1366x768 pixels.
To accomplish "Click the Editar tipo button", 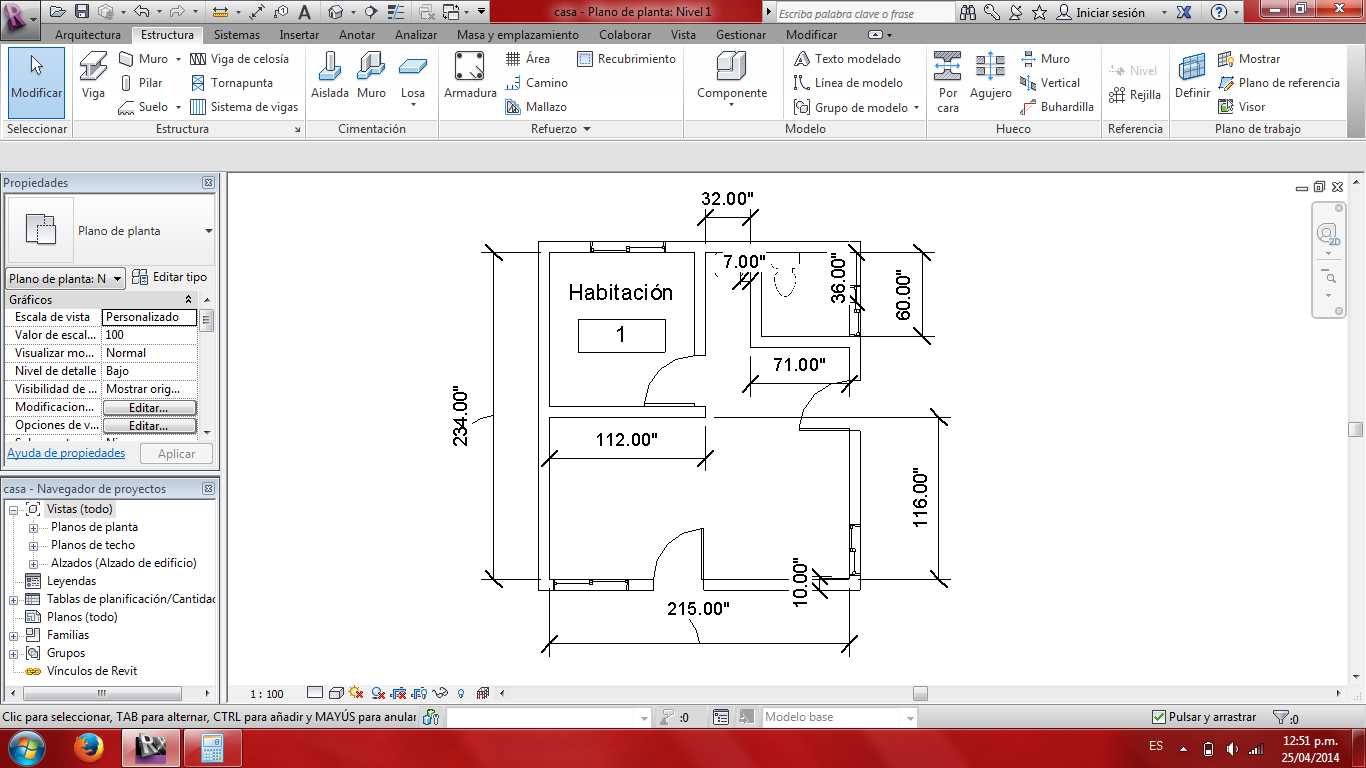I will tap(170, 277).
